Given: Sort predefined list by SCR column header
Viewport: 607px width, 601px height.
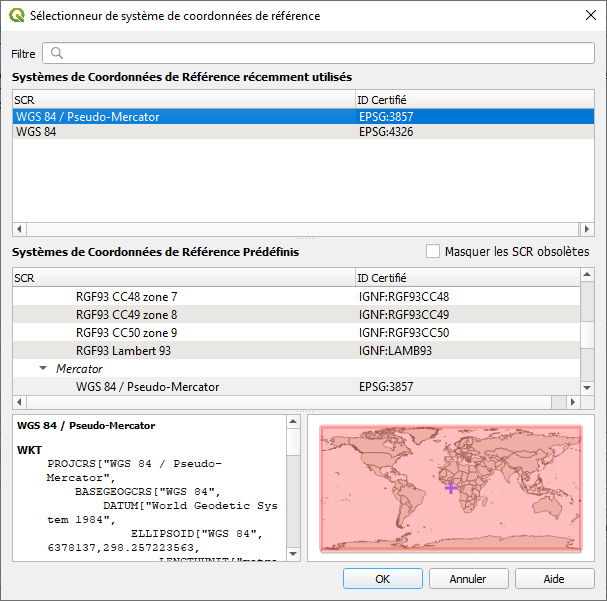Looking at the screenshot, I should pyautogui.click(x=184, y=278).
